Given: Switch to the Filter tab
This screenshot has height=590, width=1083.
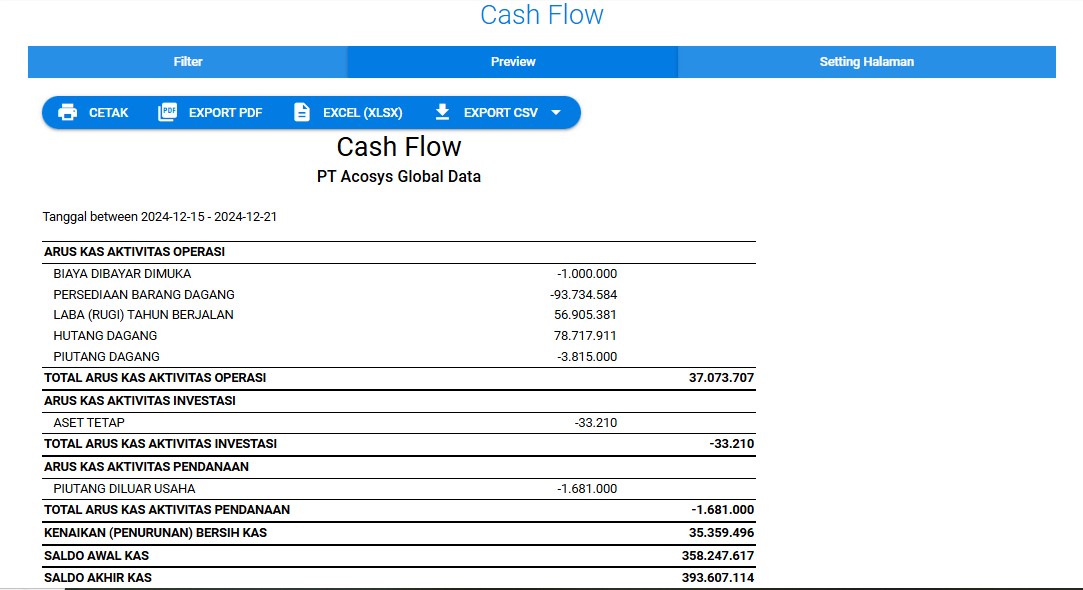Looking at the screenshot, I should [x=188, y=62].
